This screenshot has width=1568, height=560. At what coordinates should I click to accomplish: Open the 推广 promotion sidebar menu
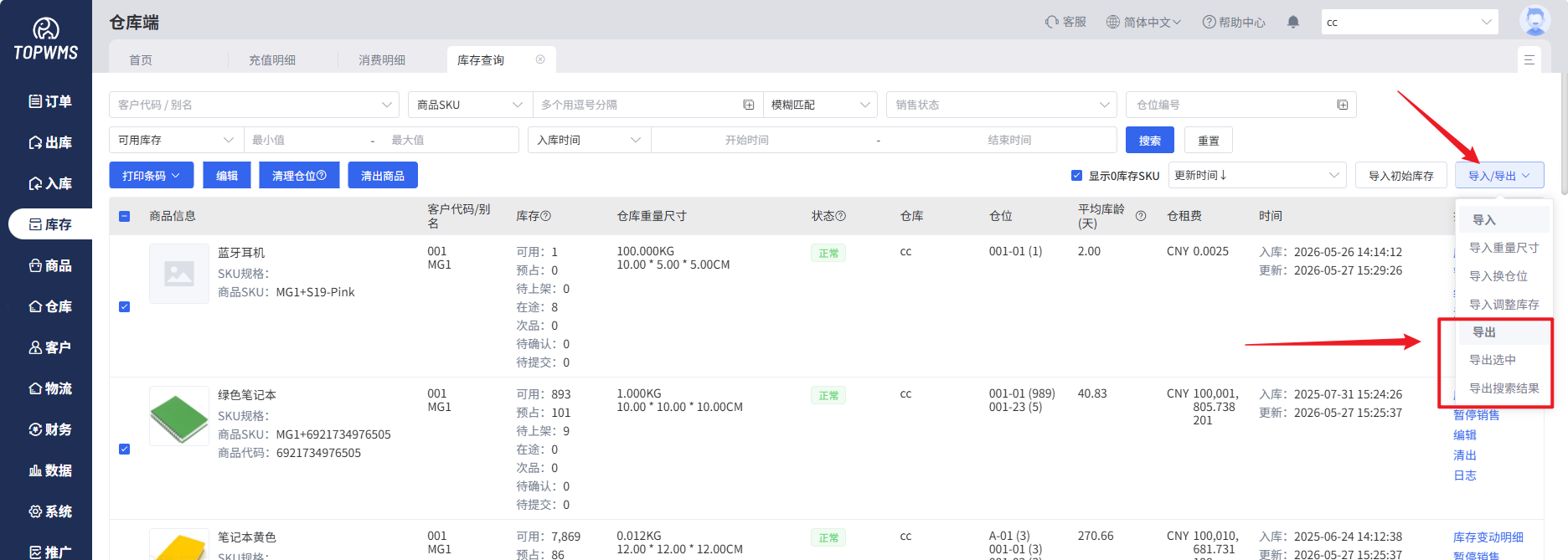point(50,552)
